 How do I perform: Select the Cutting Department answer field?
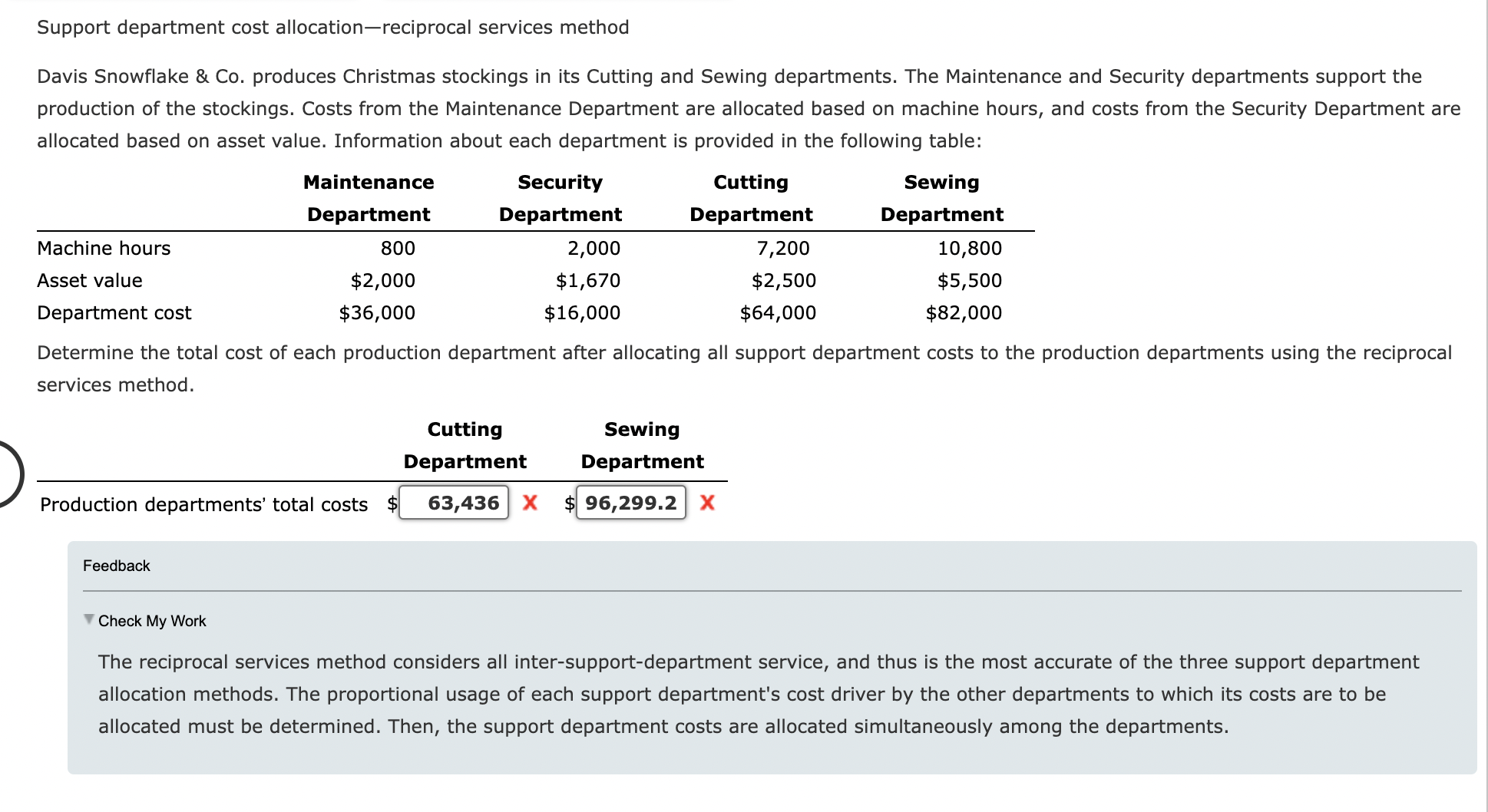click(452, 503)
